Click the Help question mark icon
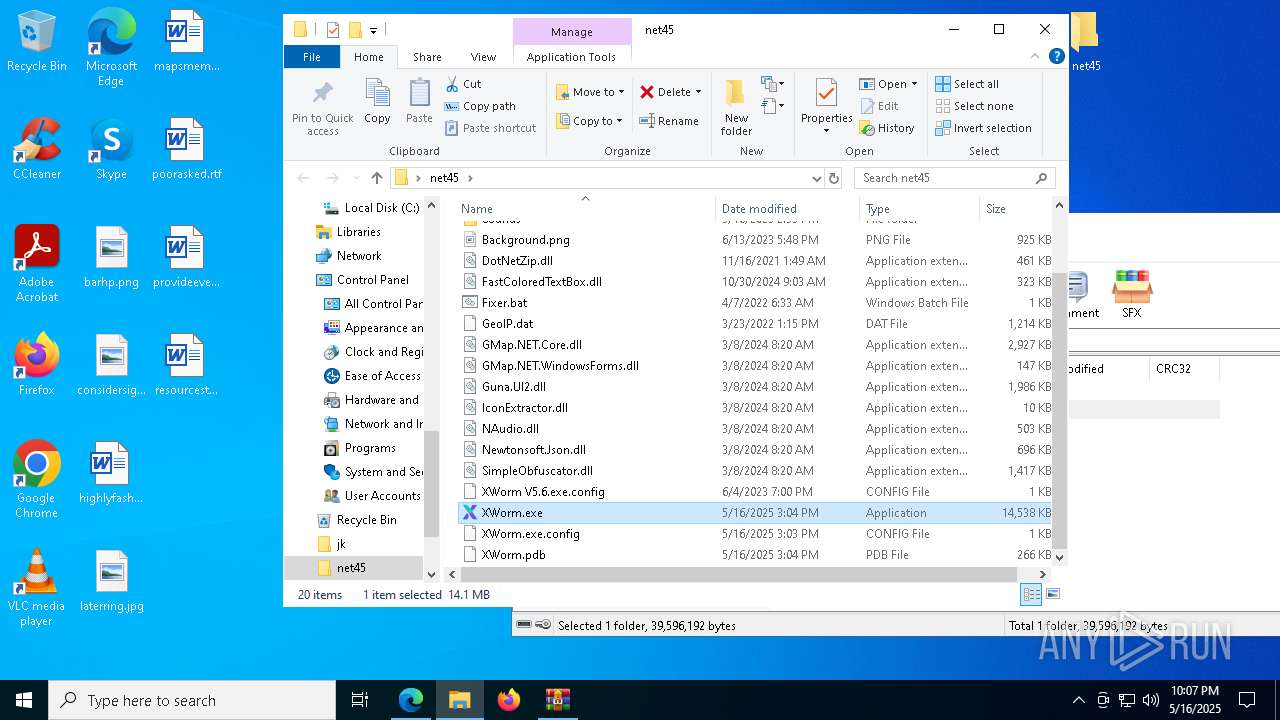 [x=1056, y=57]
